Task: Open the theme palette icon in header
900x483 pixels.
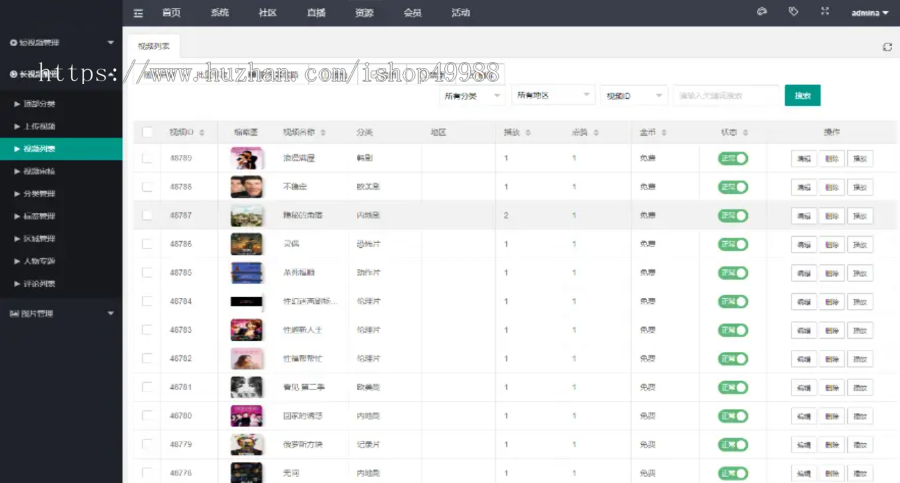Action: click(762, 11)
